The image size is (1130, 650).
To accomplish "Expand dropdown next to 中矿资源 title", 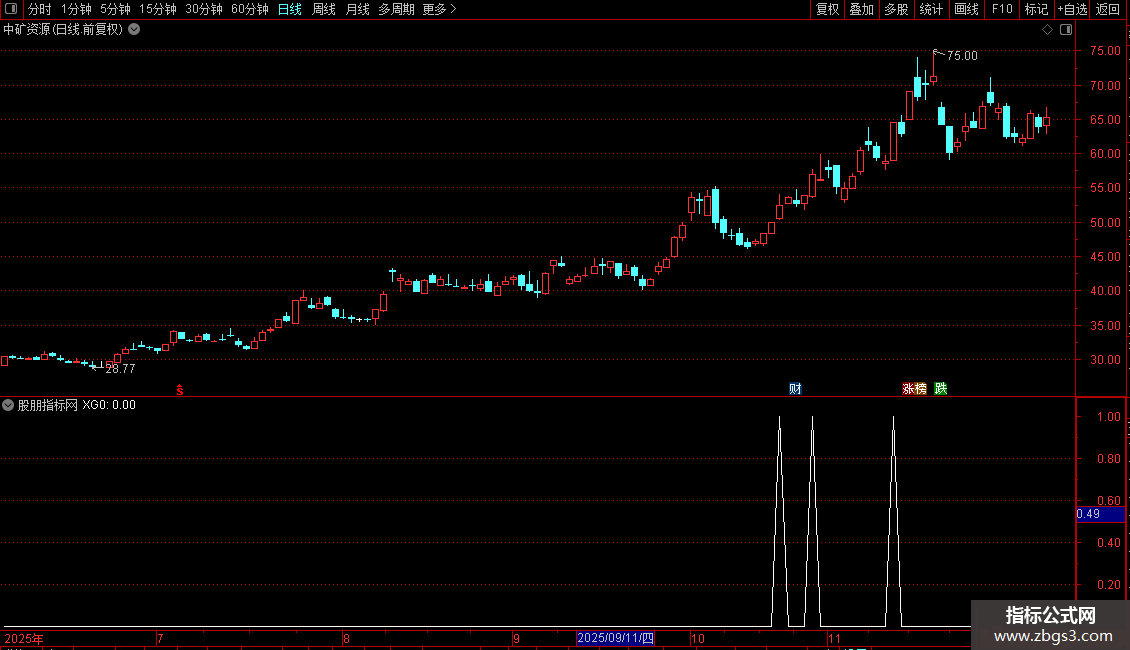I will [134, 30].
